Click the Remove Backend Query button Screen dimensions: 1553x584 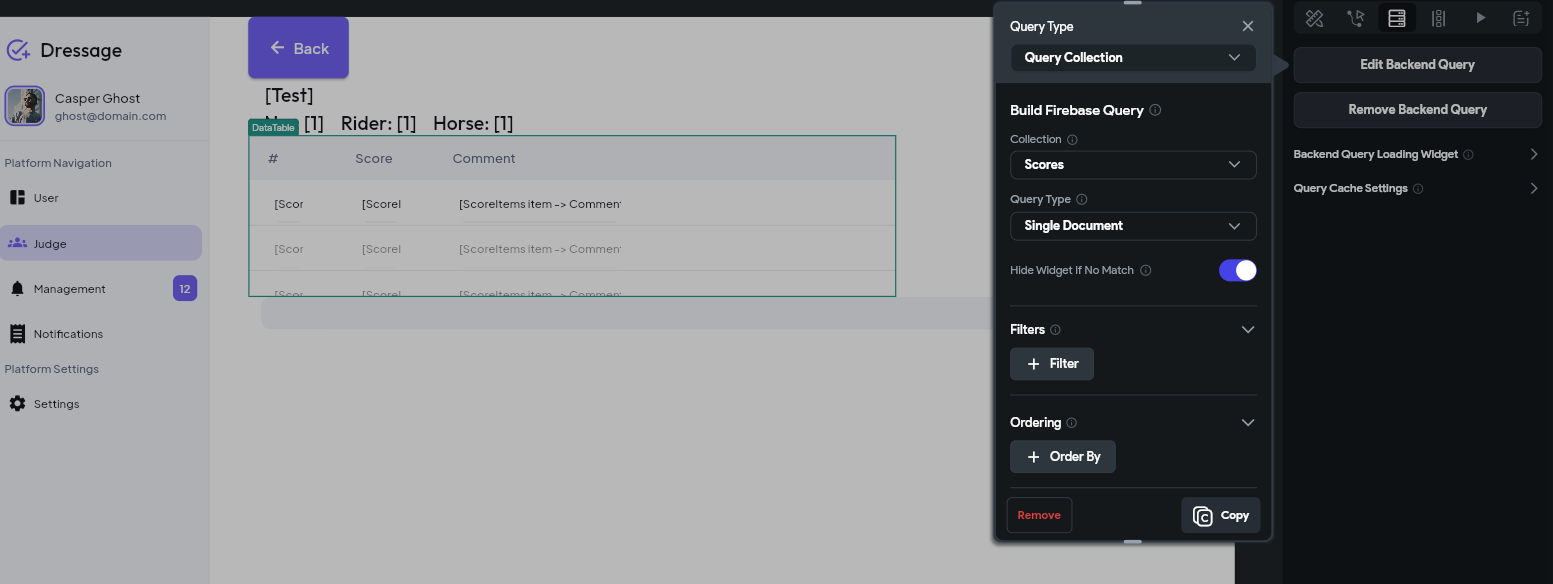(x=1417, y=110)
